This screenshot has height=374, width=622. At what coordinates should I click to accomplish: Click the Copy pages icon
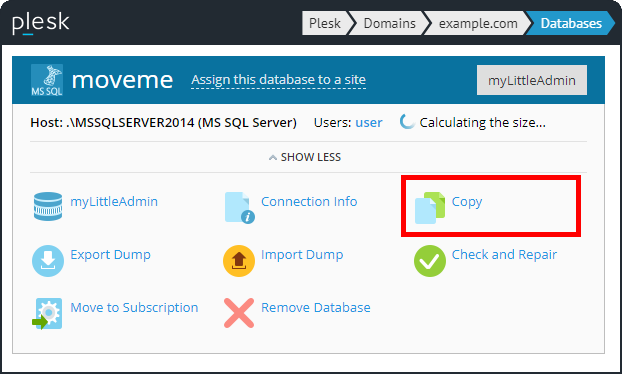pyautogui.click(x=430, y=207)
